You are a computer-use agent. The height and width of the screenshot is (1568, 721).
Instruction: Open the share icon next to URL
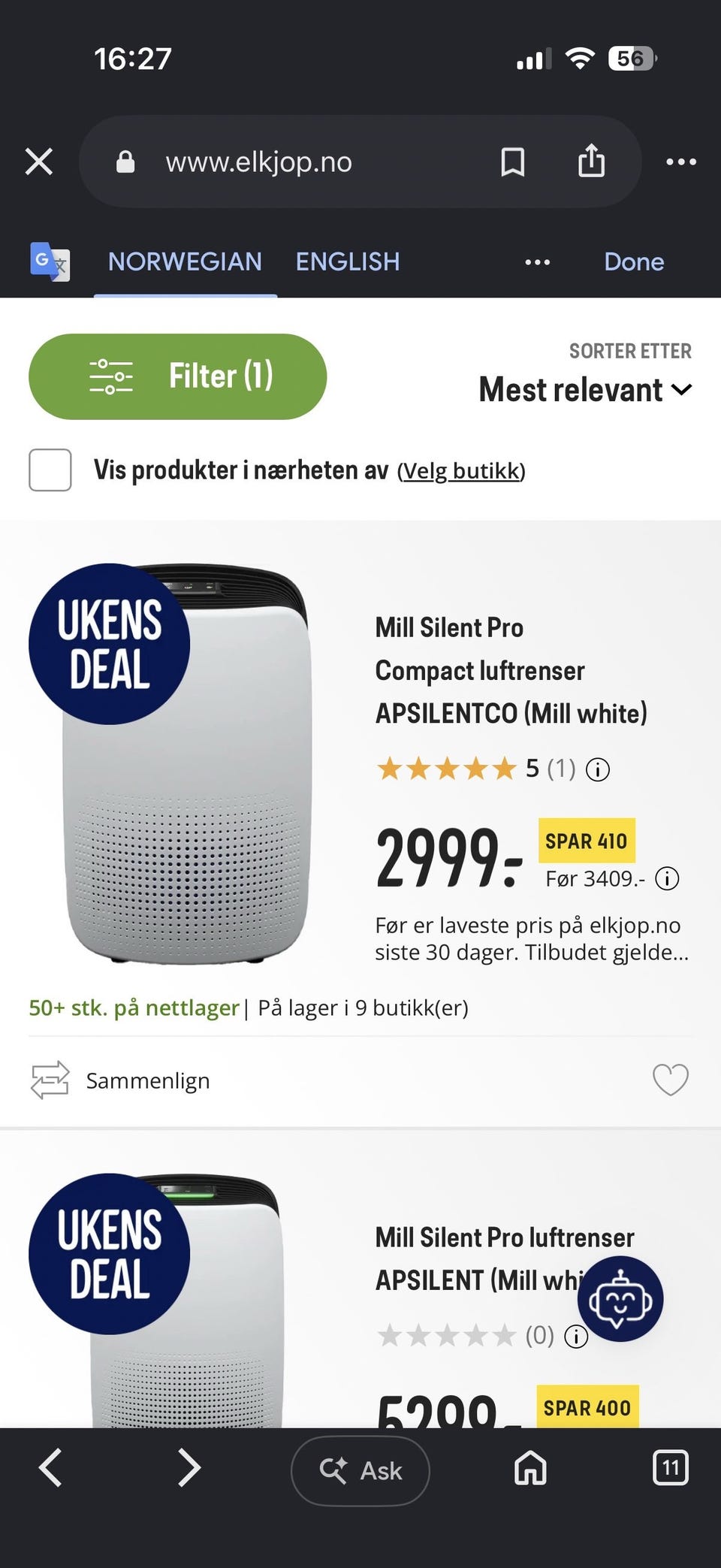[592, 161]
